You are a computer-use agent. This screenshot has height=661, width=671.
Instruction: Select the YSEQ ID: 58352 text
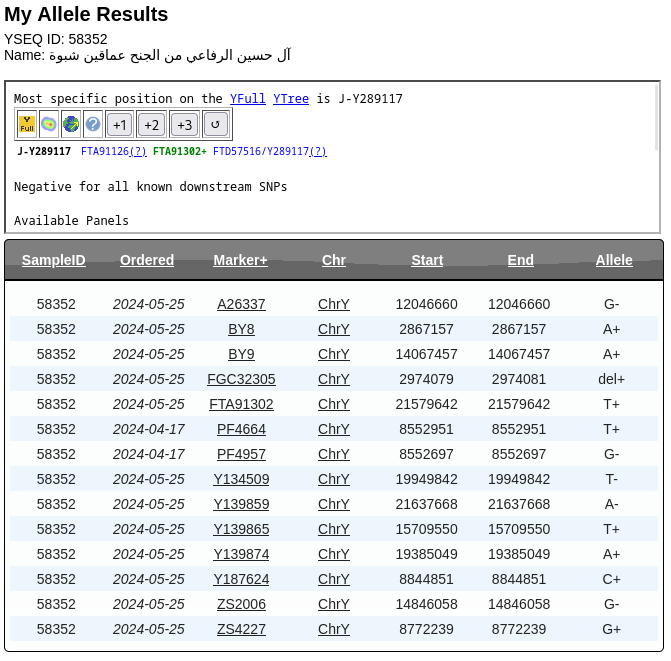56,39
